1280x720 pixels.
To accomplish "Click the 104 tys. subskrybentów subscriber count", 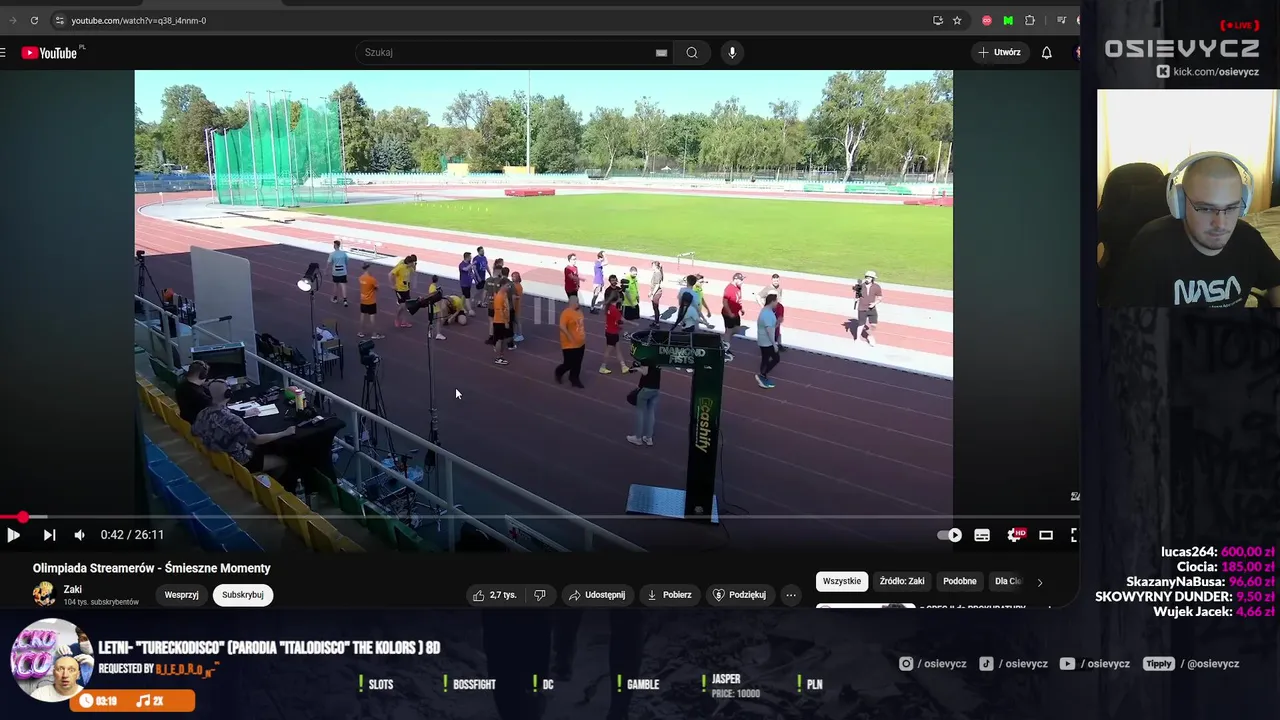I will pyautogui.click(x=101, y=602).
